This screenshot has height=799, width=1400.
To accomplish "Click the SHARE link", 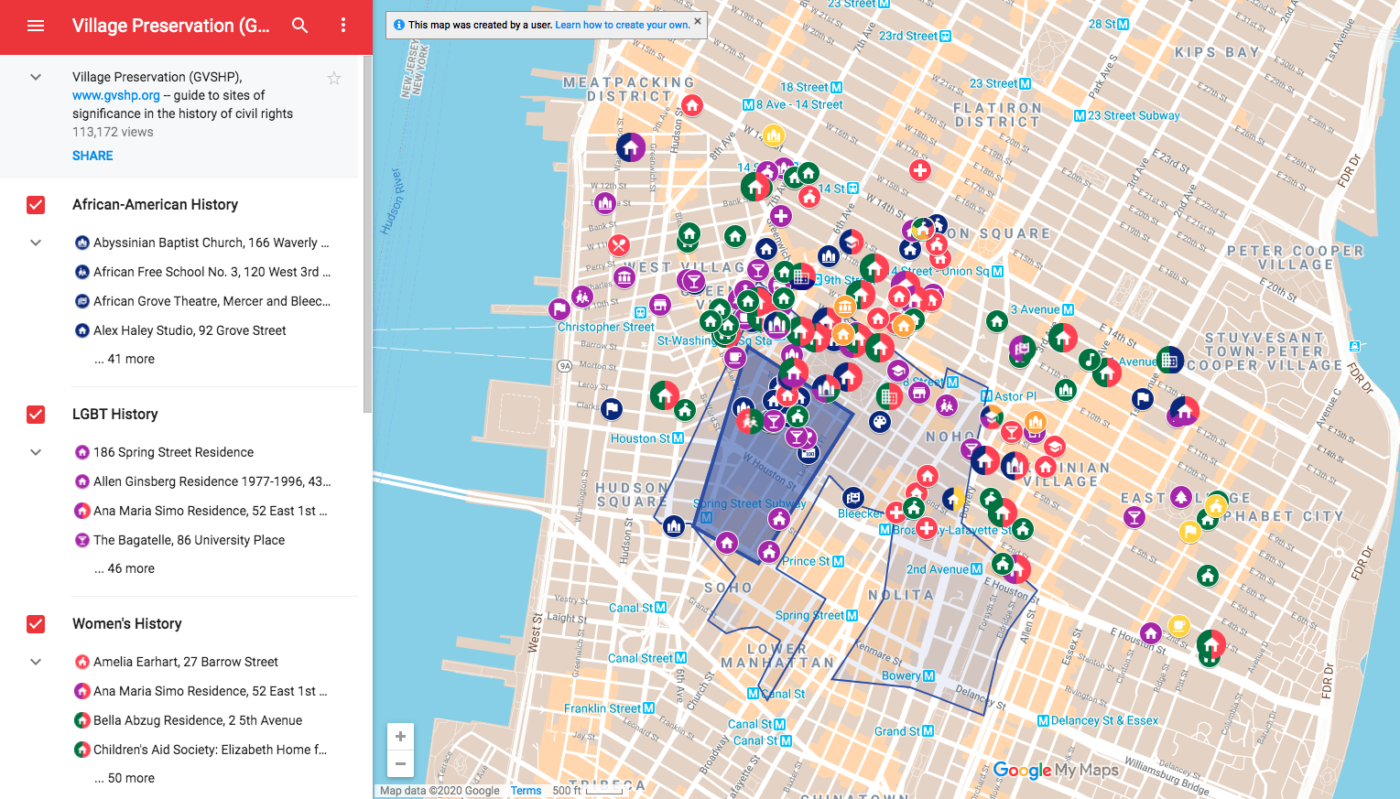I will click(x=92, y=156).
